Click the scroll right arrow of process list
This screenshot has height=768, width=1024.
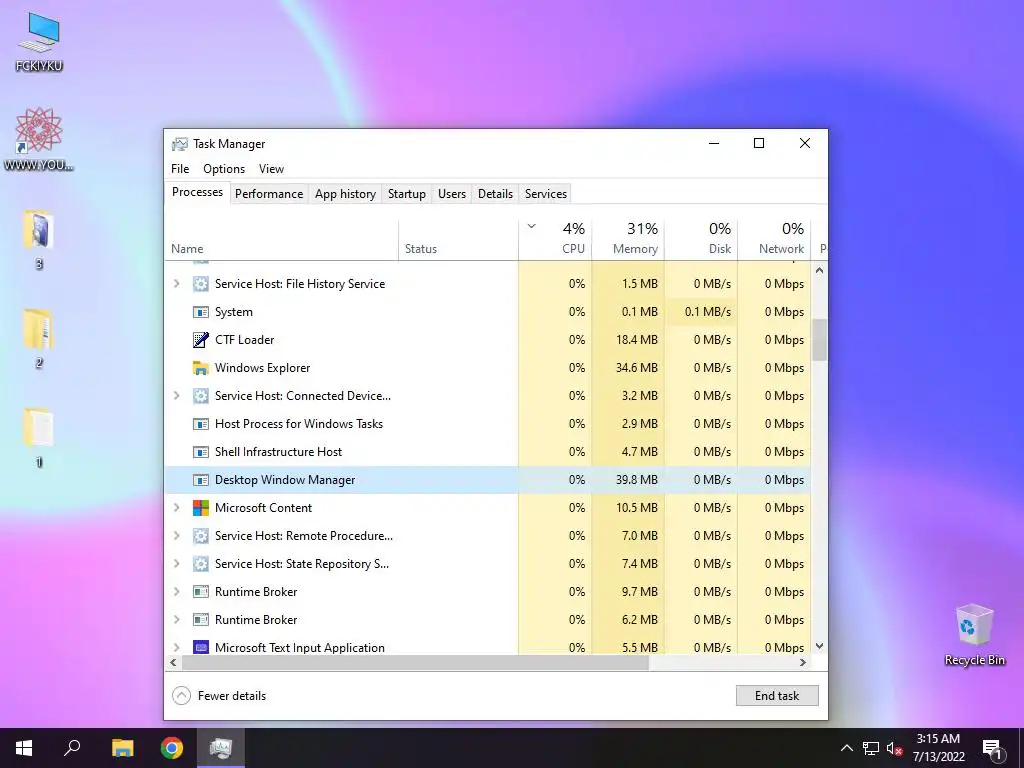(803, 662)
